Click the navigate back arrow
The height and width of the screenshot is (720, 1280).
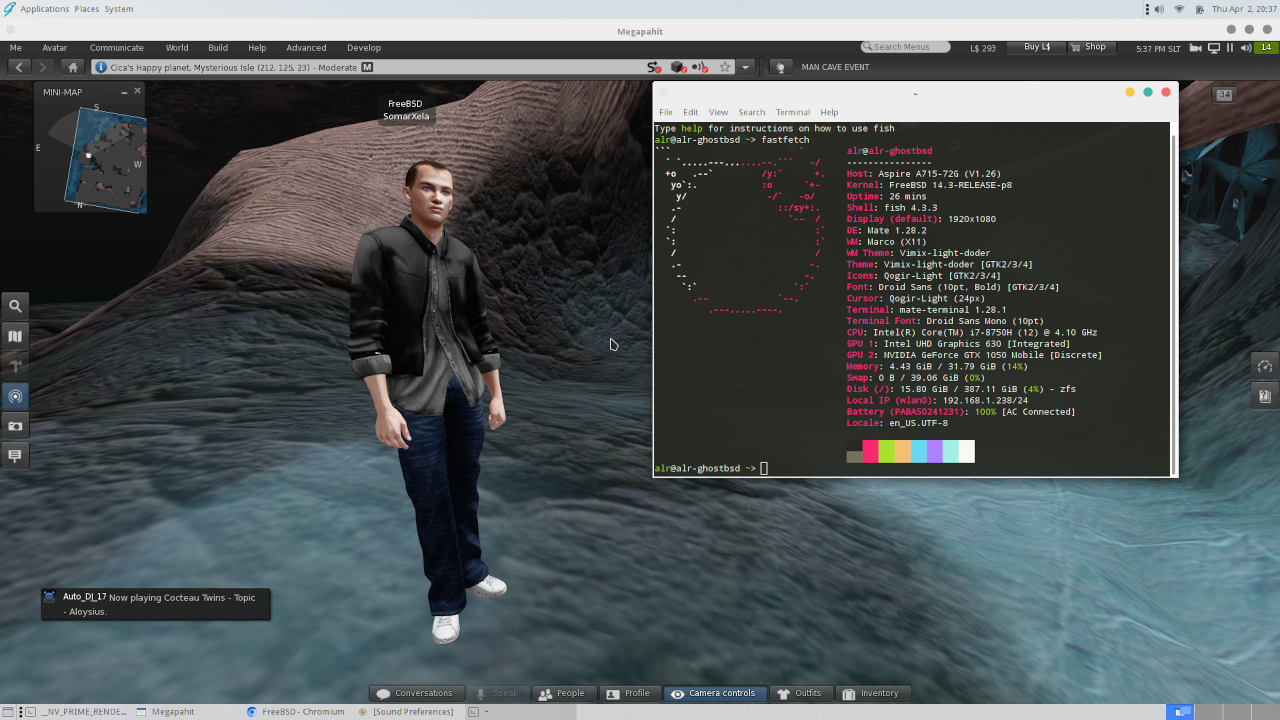click(19, 67)
